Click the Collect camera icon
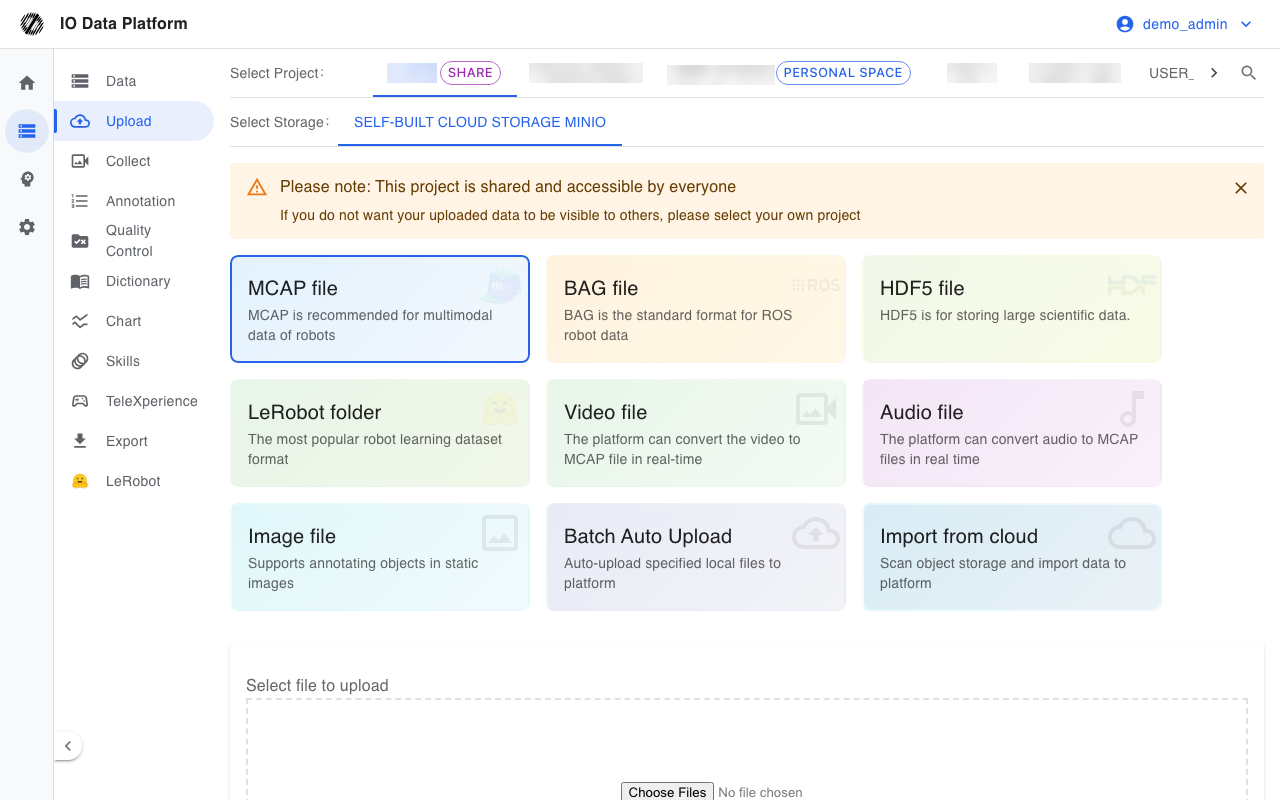The image size is (1280, 800). click(x=80, y=161)
